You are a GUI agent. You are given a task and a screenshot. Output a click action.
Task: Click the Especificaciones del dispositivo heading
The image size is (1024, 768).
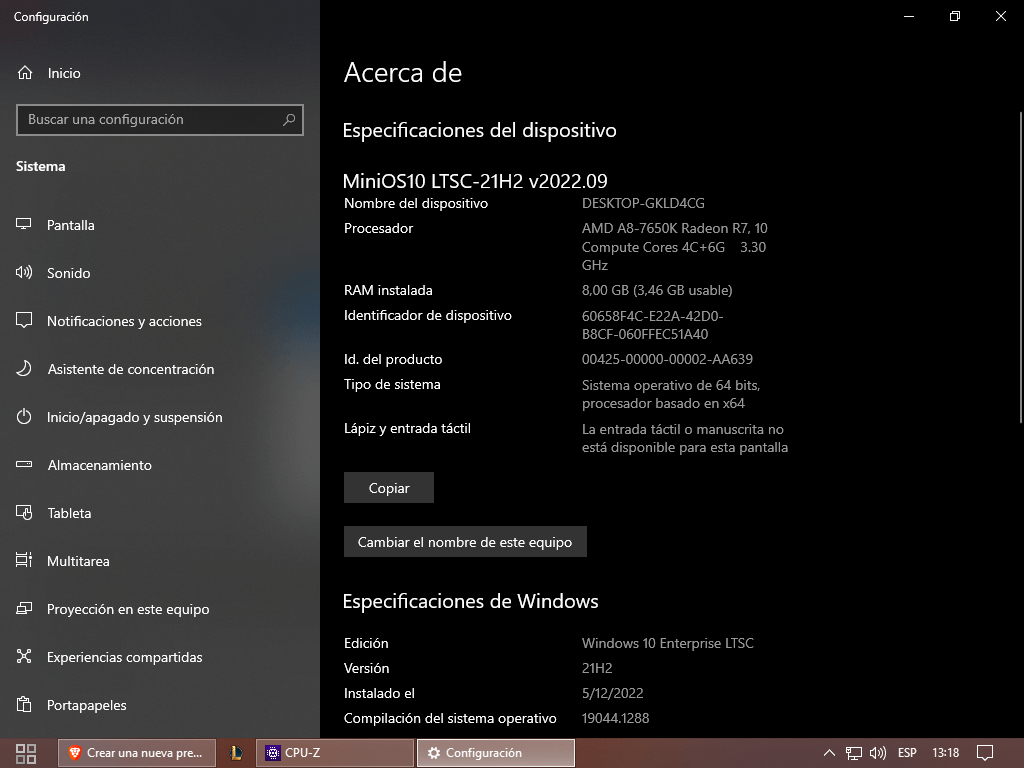(479, 130)
